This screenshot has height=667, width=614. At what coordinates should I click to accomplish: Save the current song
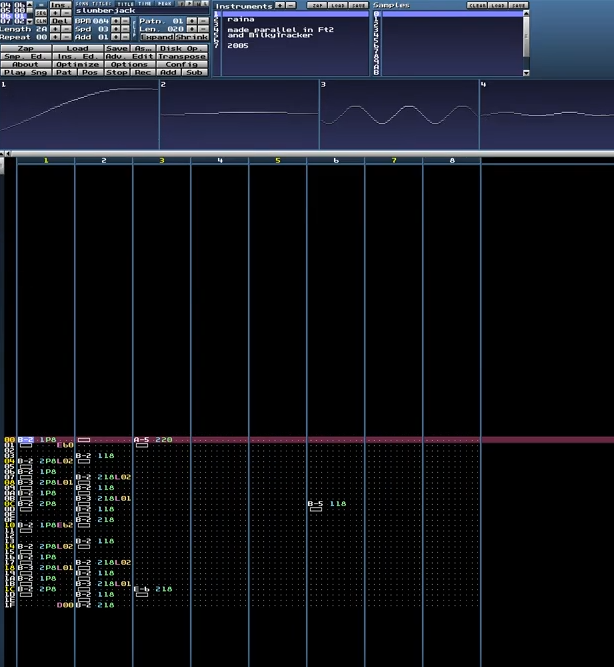(x=117, y=48)
